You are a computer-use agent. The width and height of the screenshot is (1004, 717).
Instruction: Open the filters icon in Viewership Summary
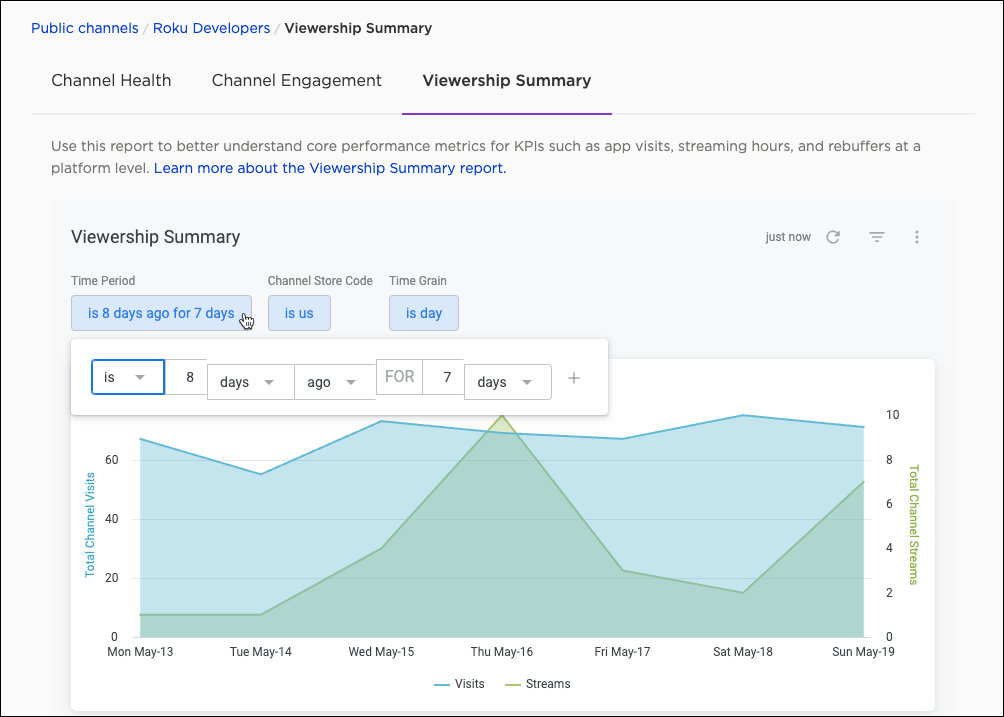point(876,237)
